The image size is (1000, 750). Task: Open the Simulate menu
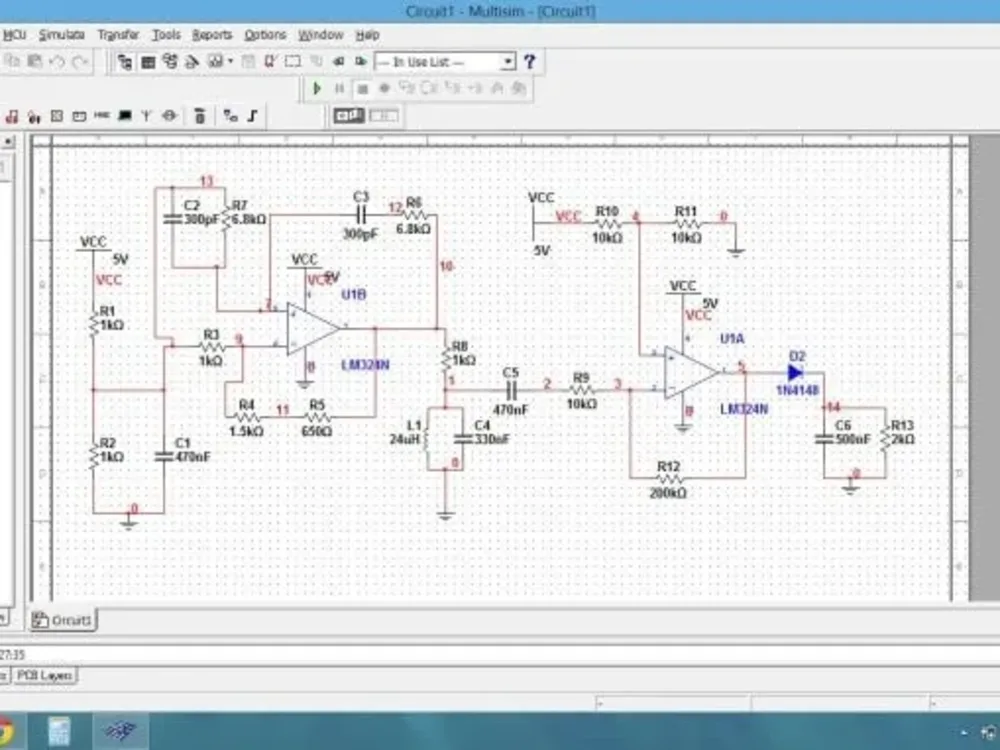tap(62, 34)
